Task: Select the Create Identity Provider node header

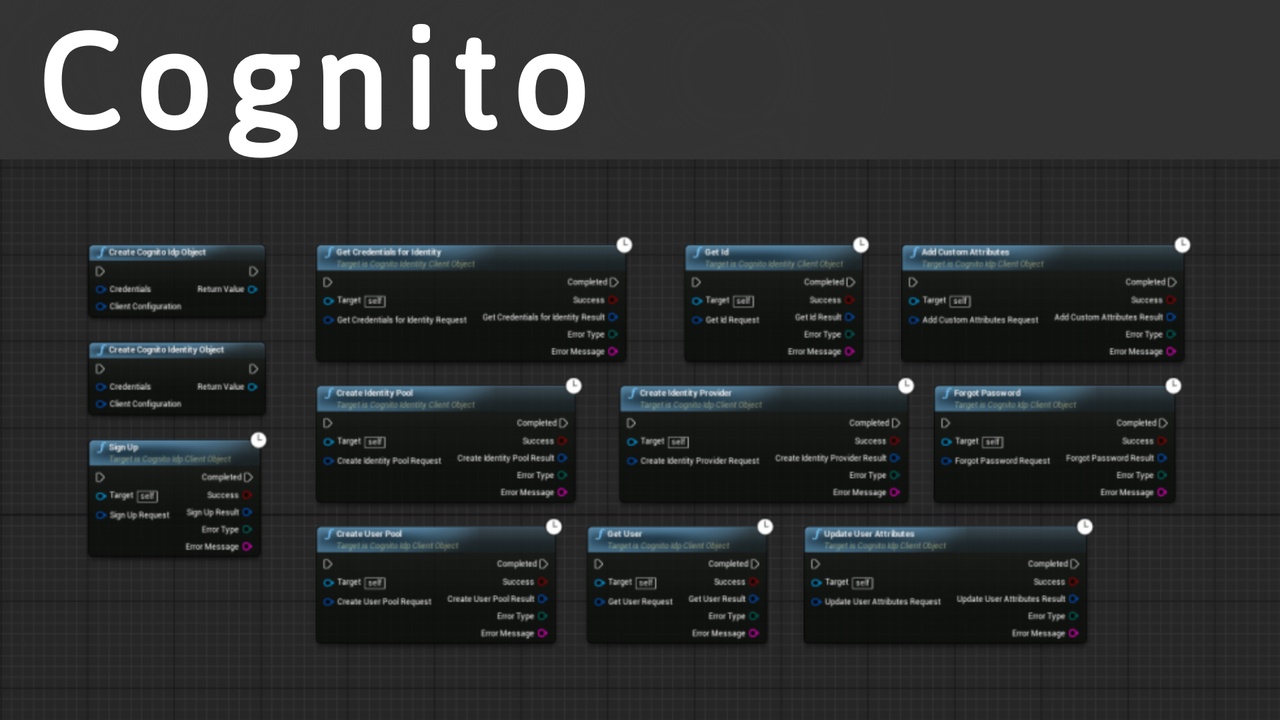Action: pyautogui.click(x=764, y=399)
